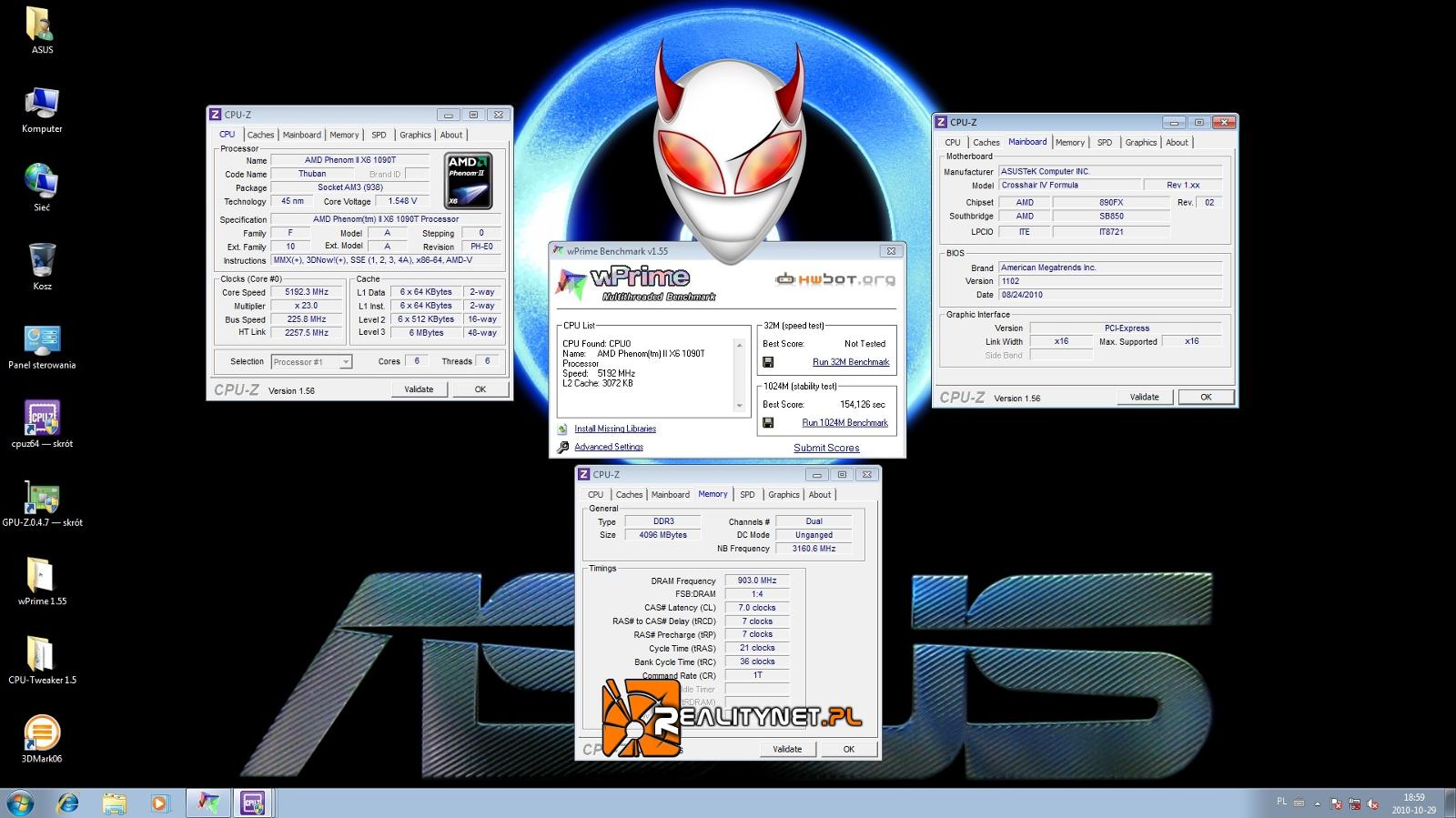
Task: Launch the cpuz64 shortcut
Action: (42, 425)
